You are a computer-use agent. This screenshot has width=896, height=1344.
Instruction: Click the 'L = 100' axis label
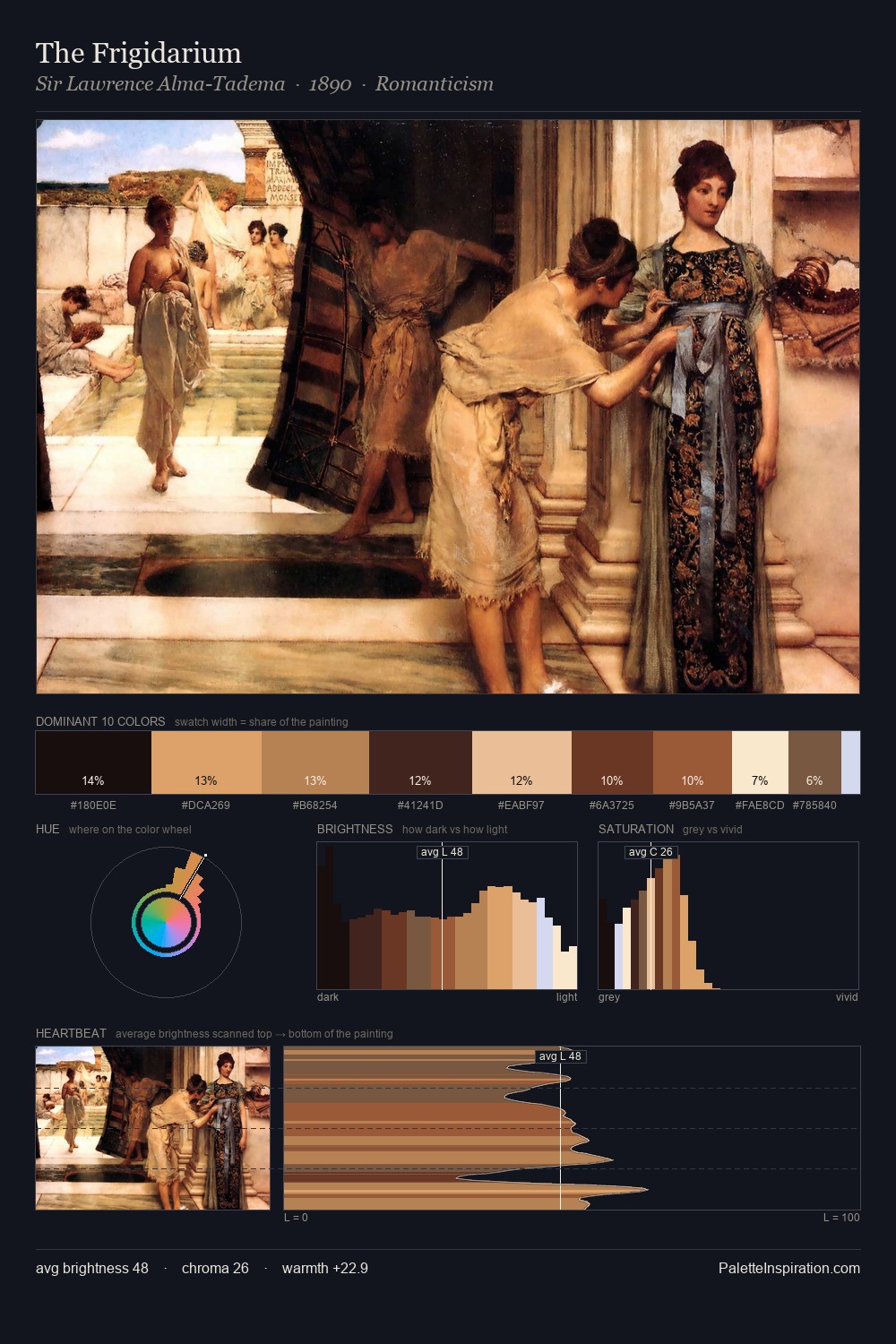click(841, 1218)
